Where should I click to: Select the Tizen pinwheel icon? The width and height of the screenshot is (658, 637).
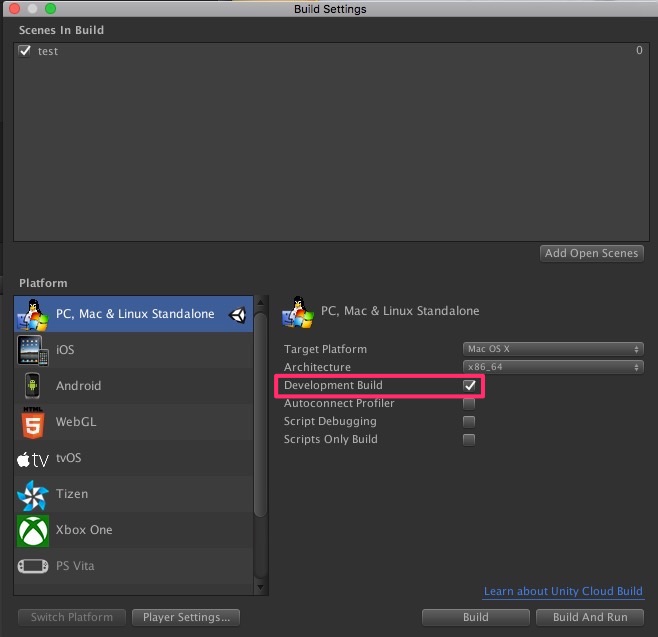(33, 495)
